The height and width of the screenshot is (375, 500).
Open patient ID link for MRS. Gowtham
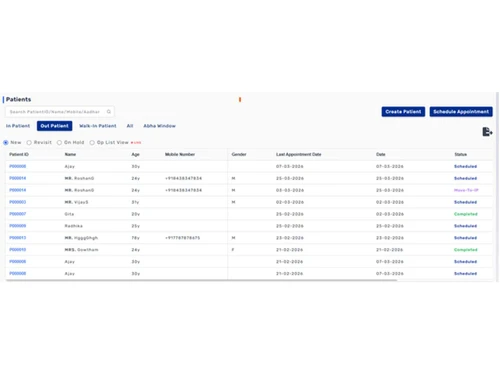point(18,250)
